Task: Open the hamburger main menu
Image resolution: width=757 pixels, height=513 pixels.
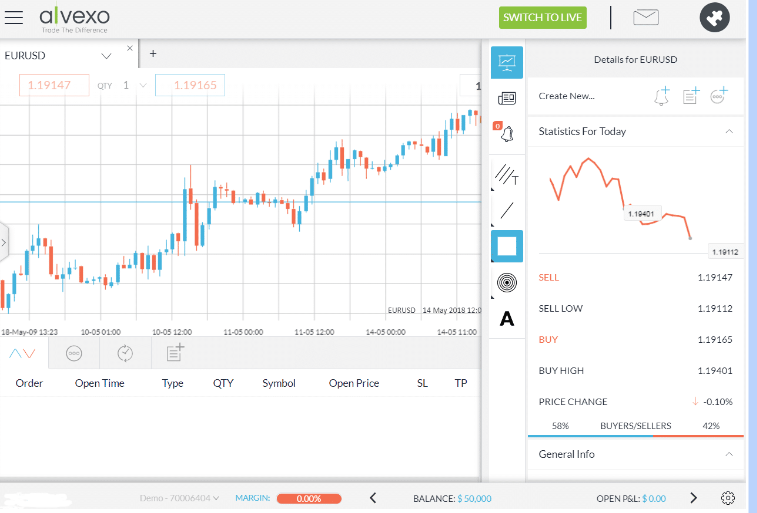Action: pos(14,17)
